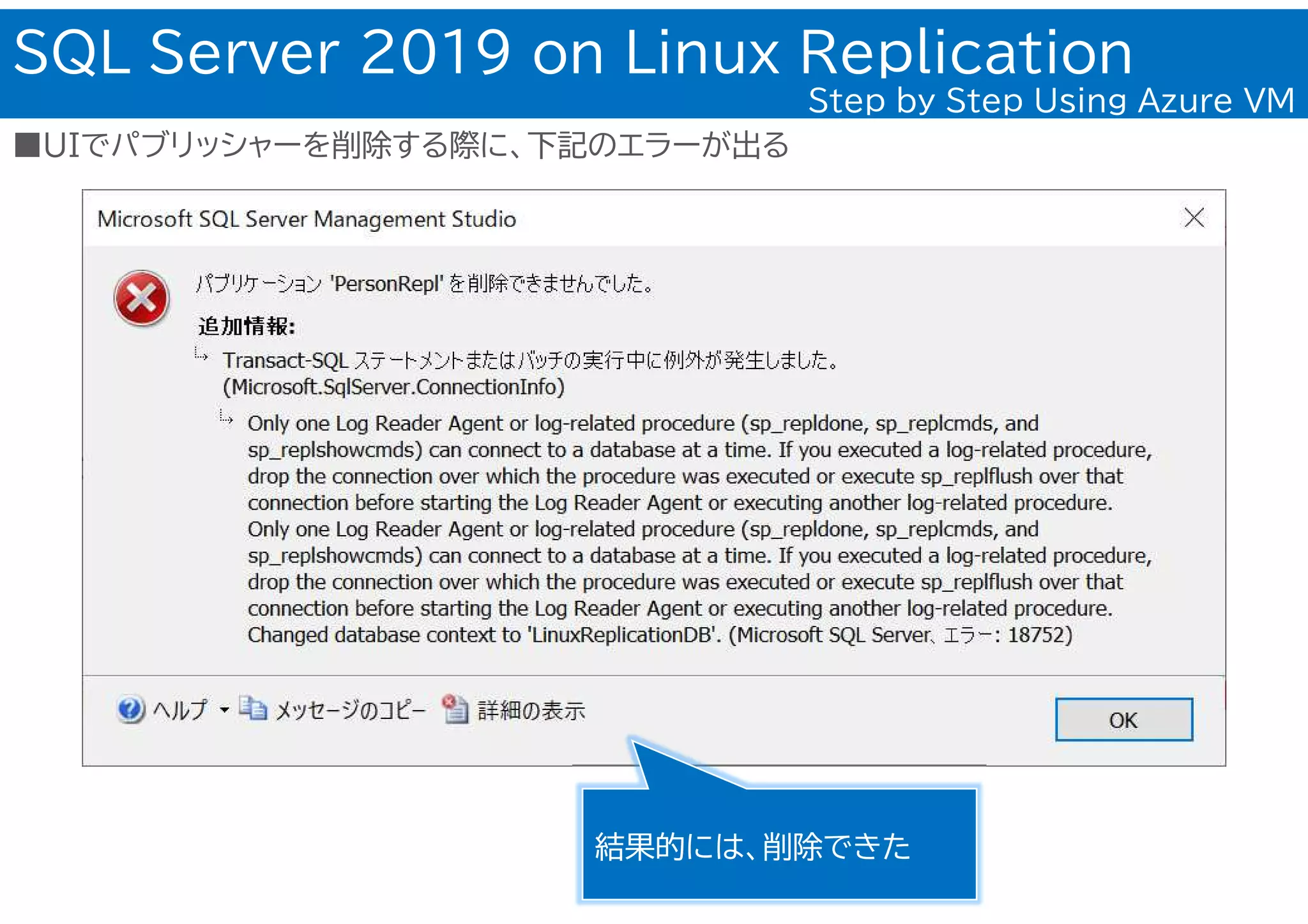Click the OK button in error dialog

pyautogui.click(x=1123, y=720)
